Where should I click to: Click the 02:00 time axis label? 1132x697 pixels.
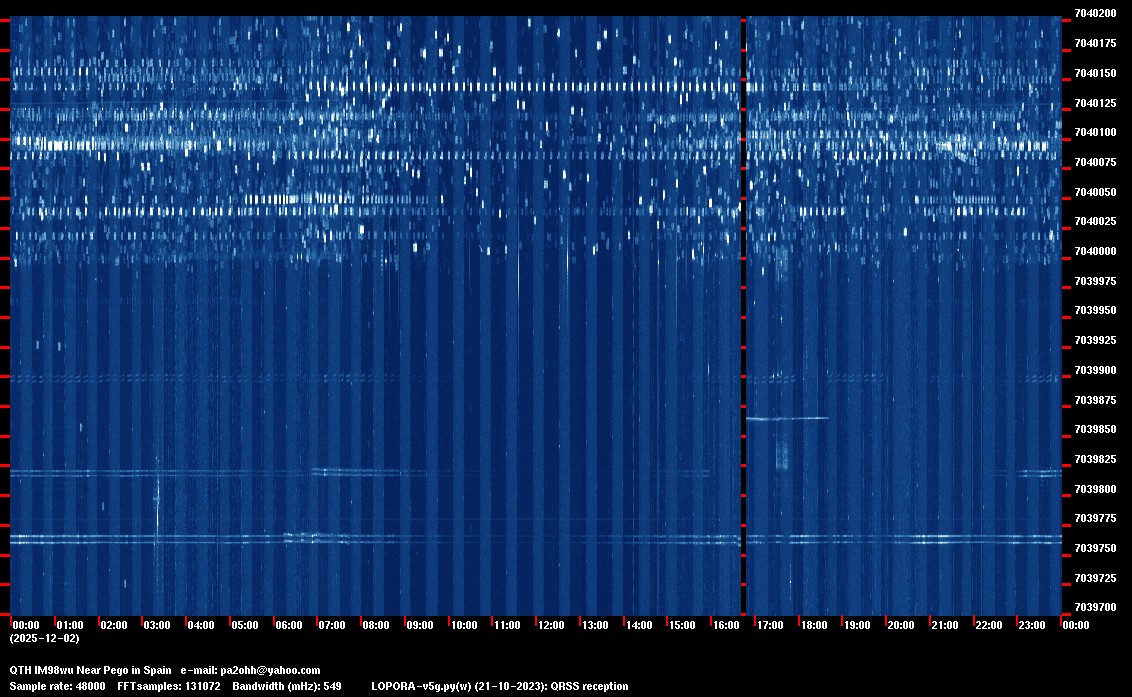(x=113, y=625)
